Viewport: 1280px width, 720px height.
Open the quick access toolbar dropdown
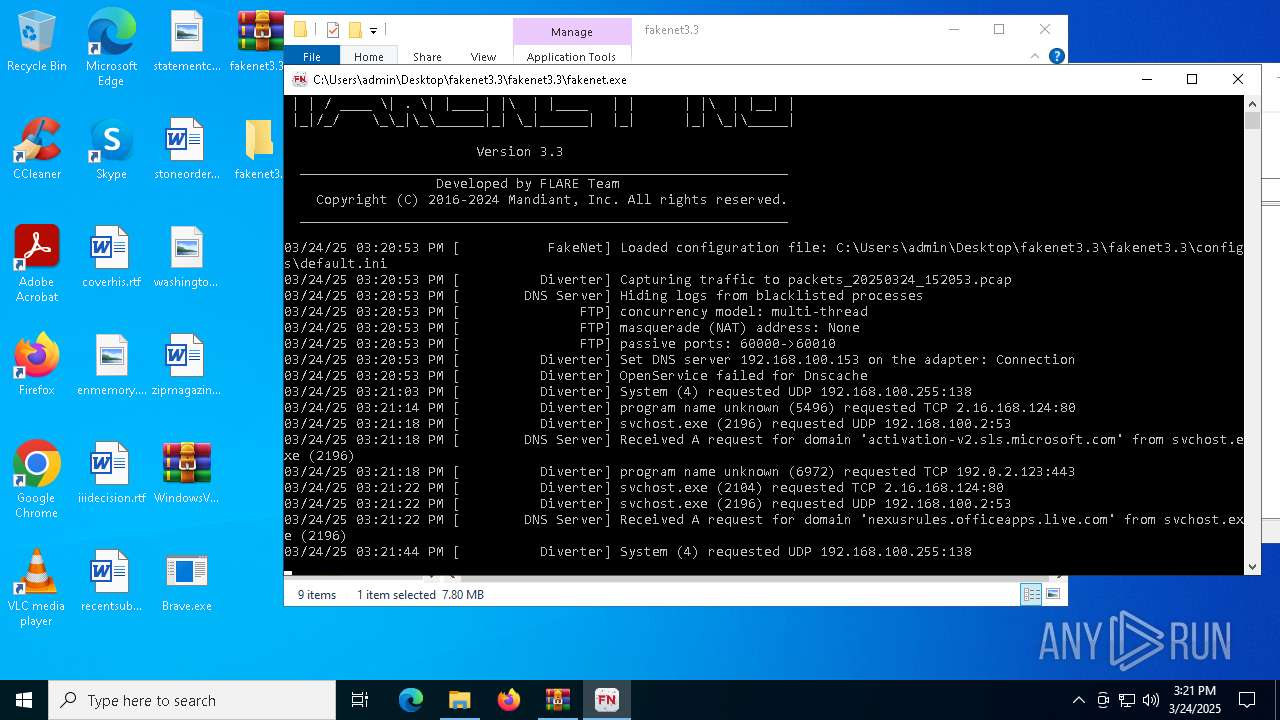[x=373, y=31]
